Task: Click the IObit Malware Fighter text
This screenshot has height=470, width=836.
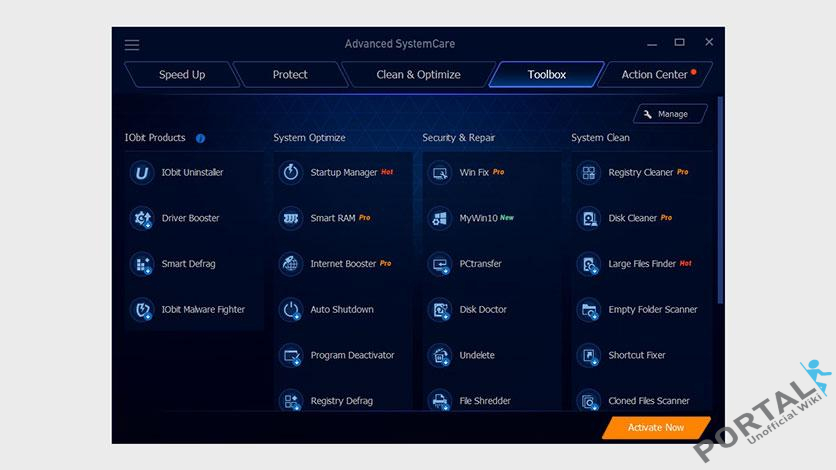Action: 203,310
